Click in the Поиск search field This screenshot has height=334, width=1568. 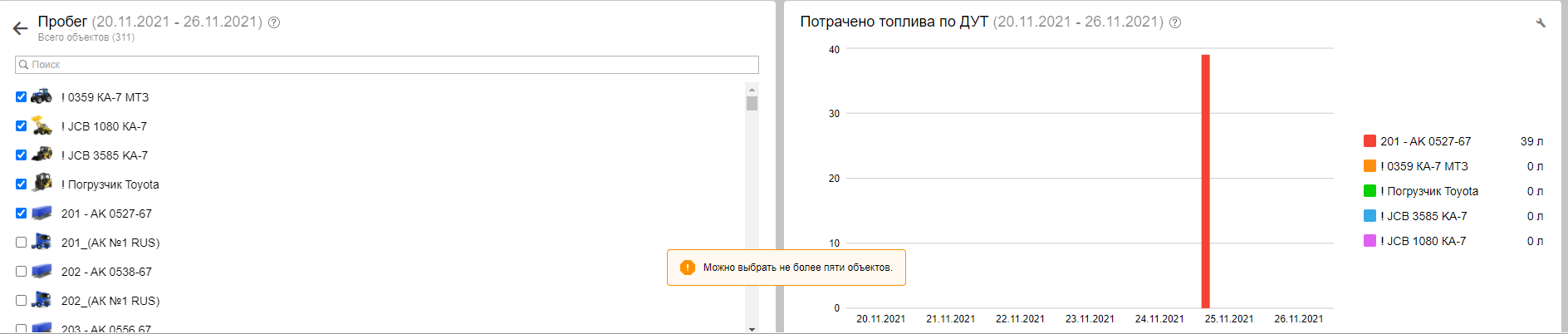coord(387,65)
